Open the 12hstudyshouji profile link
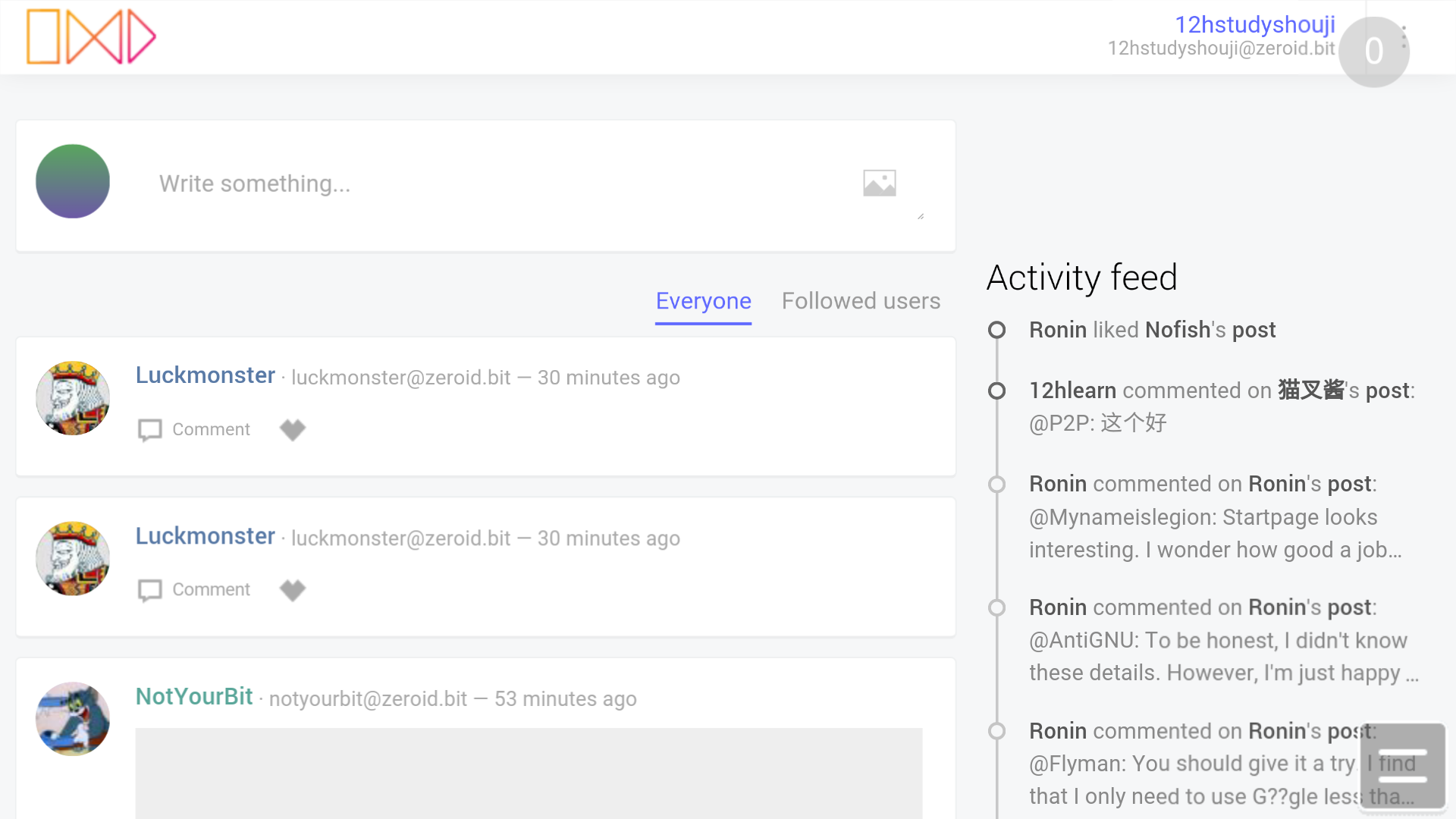 click(1254, 24)
